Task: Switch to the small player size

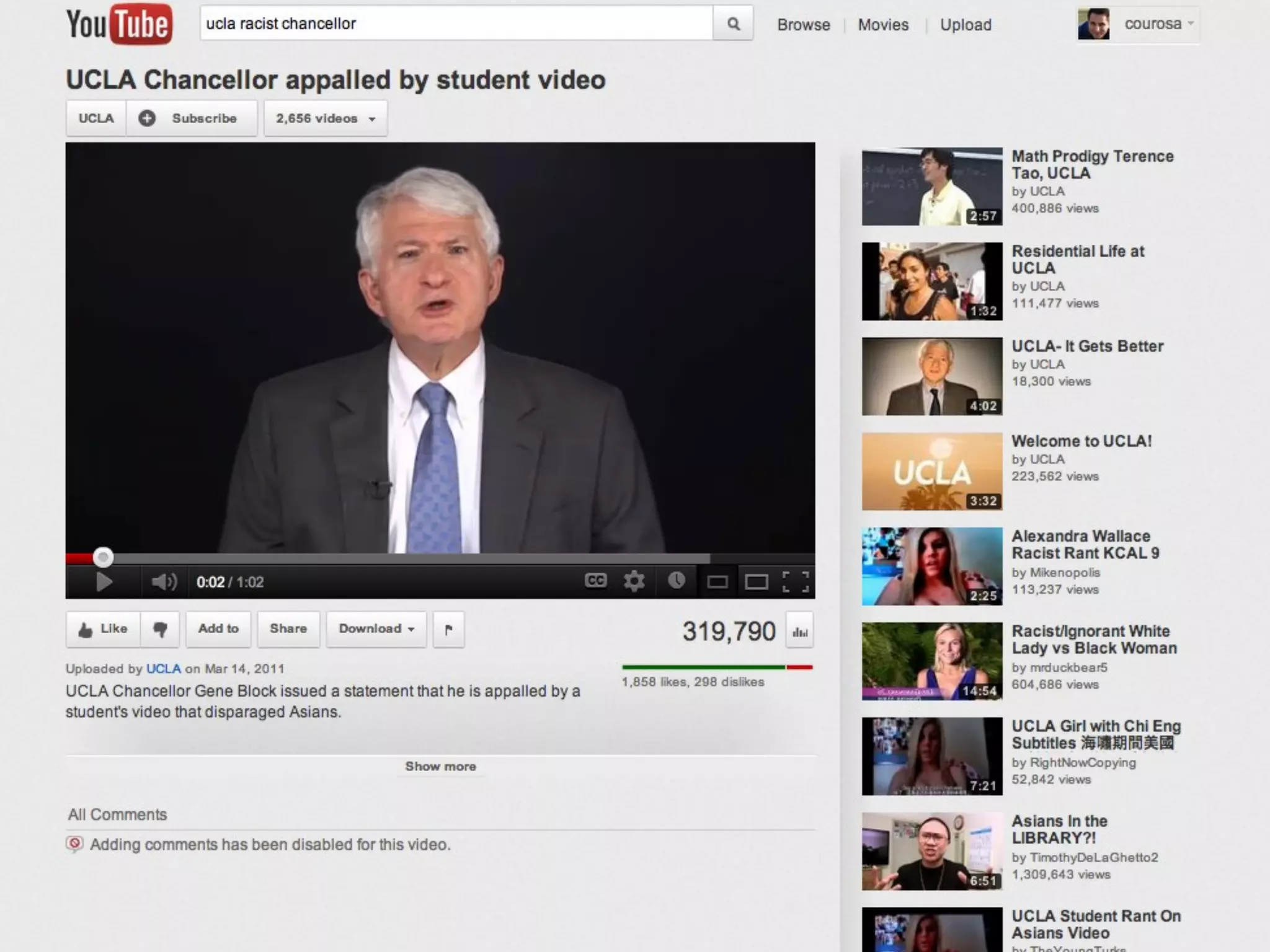Action: click(x=717, y=581)
